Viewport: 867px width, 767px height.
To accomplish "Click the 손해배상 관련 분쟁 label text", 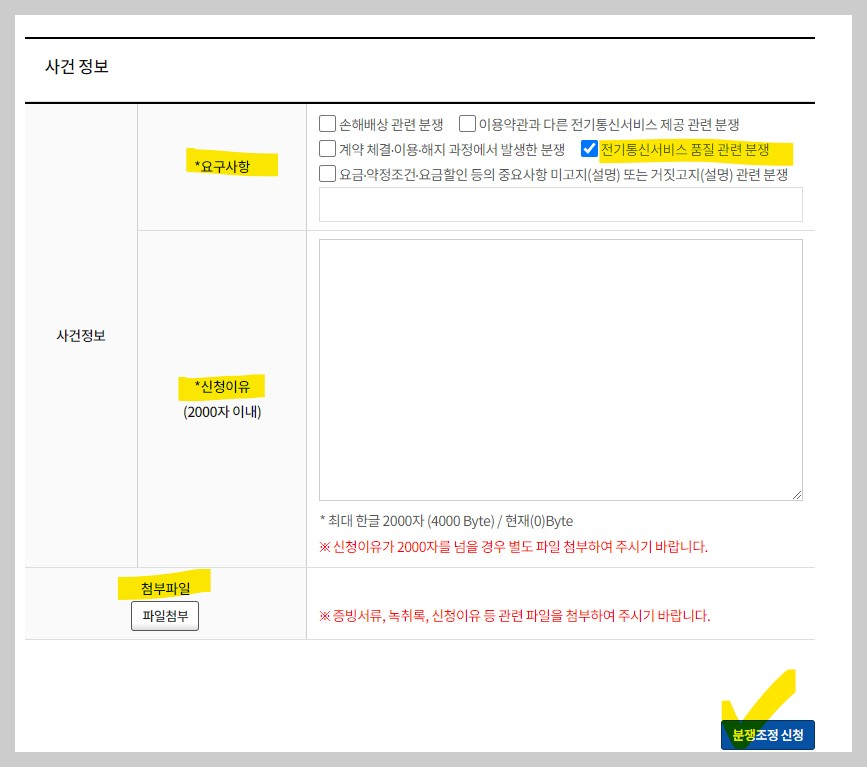I will (x=391, y=124).
